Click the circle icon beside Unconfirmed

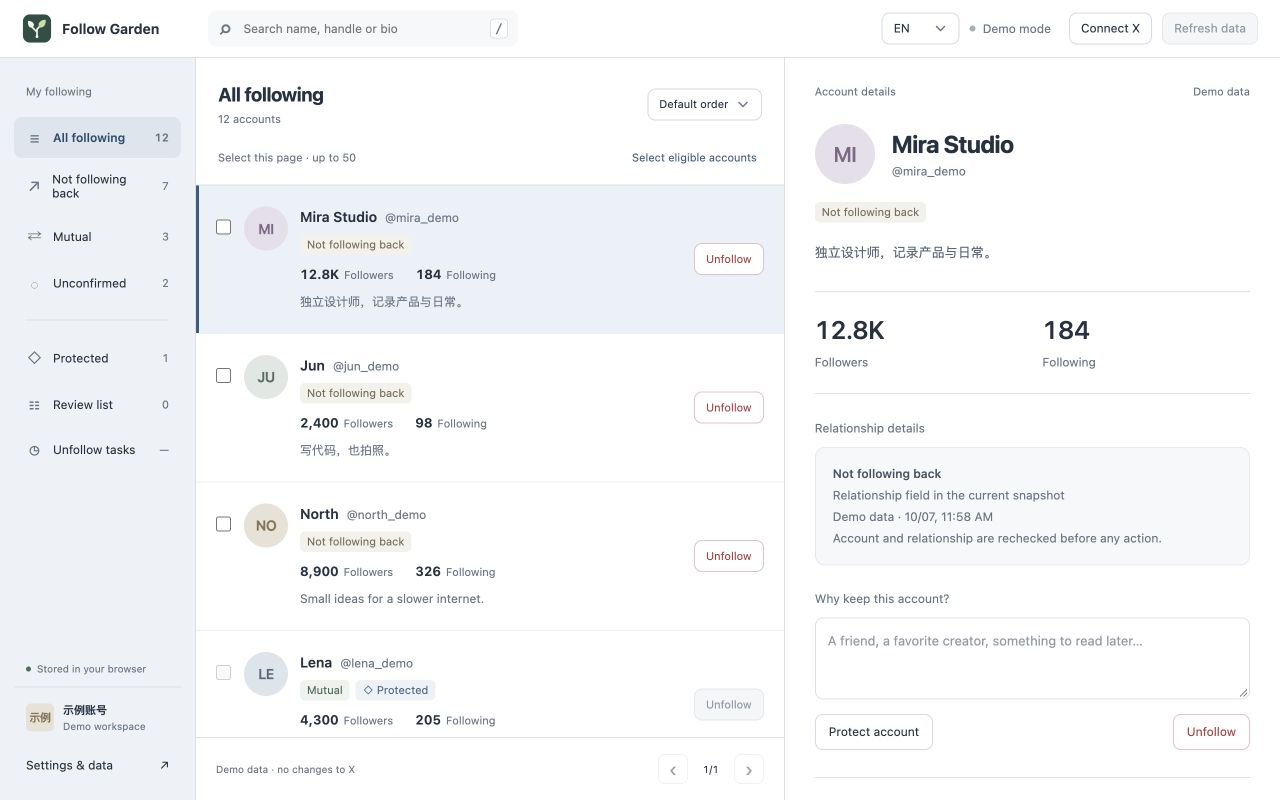[34, 285]
